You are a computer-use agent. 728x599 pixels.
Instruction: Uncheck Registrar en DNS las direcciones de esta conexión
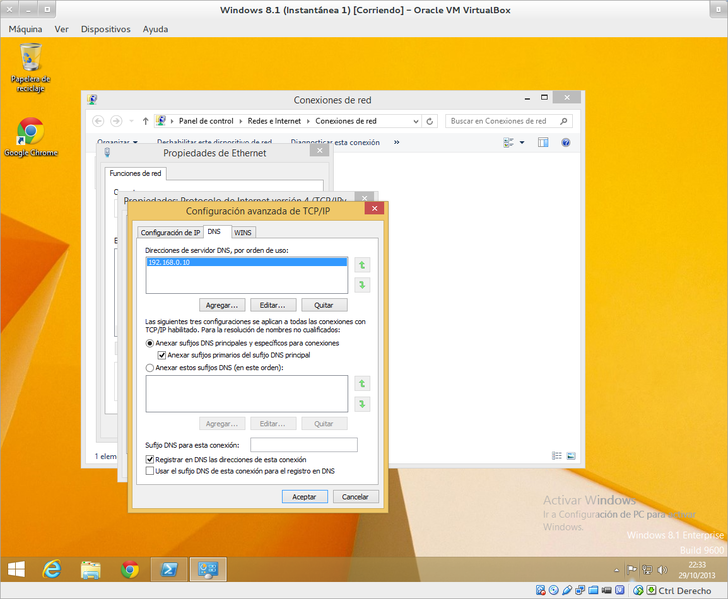coord(150,460)
